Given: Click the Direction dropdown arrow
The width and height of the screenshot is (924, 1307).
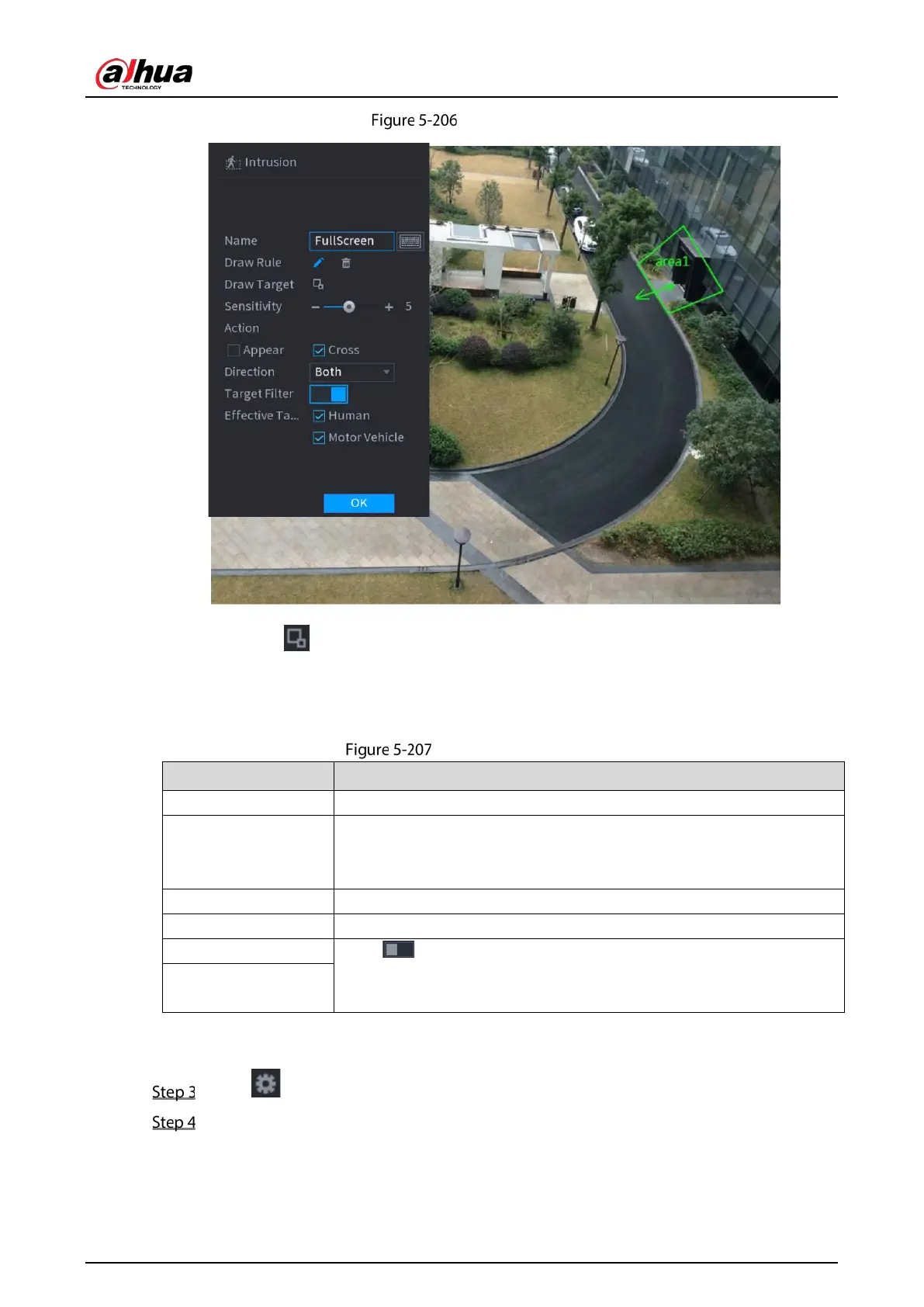Looking at the screenshot, I should tap(386, 373).
